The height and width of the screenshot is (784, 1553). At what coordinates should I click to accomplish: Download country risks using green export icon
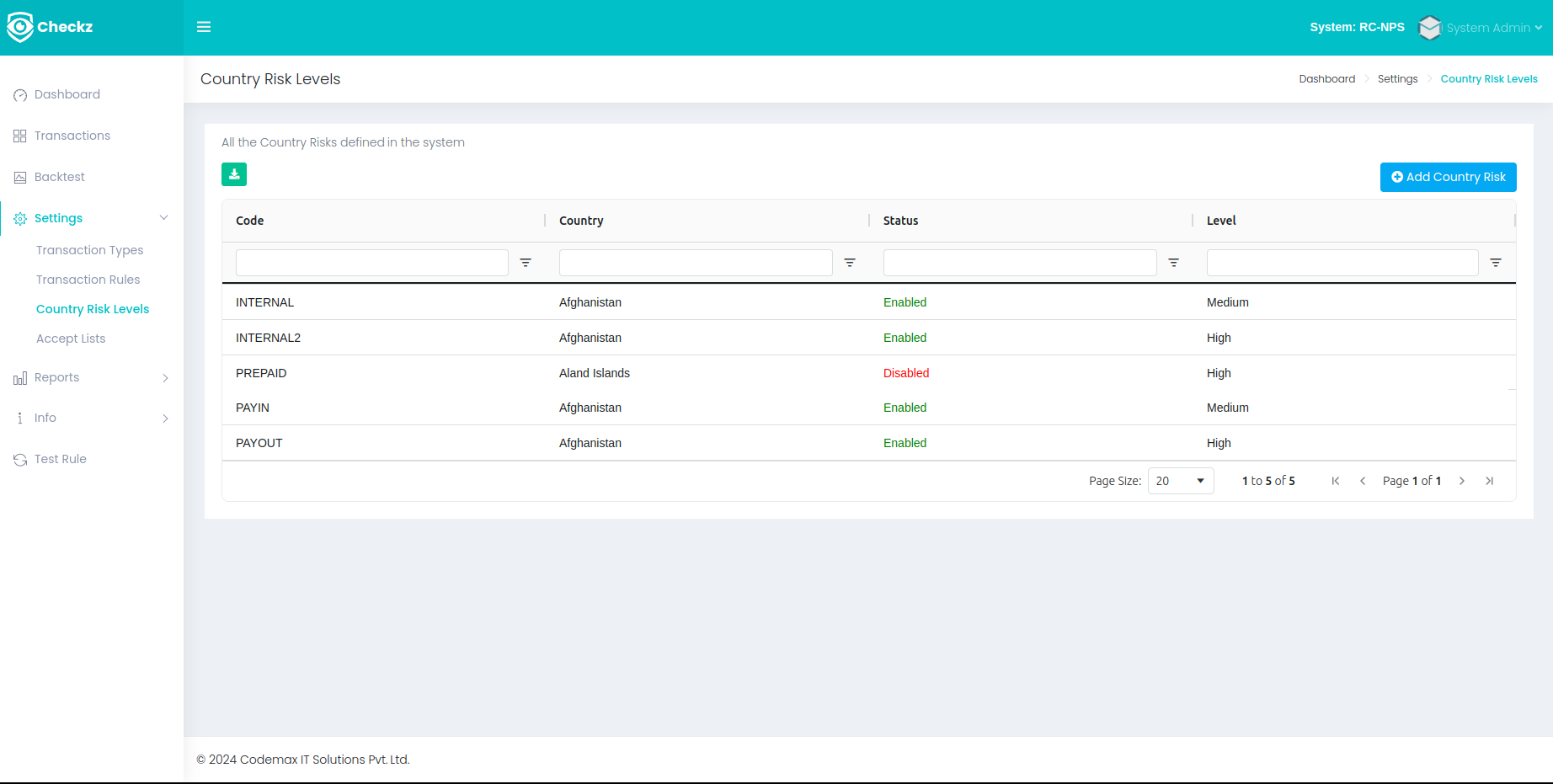(x=234, y=174)
